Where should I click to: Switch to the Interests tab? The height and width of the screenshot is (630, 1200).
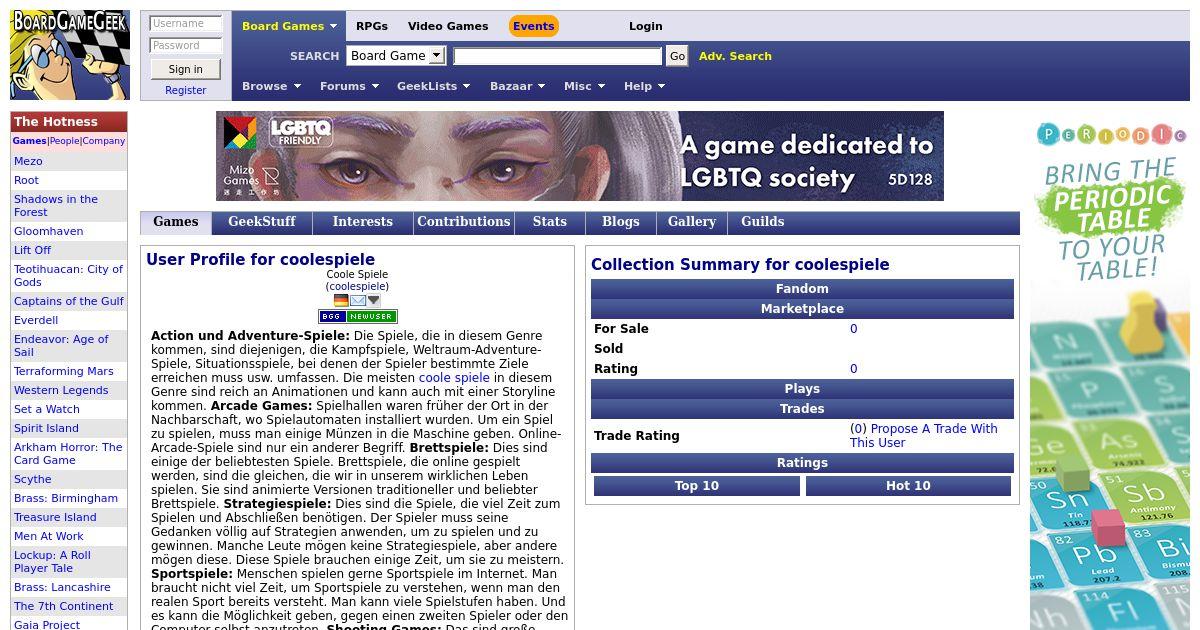362,222
